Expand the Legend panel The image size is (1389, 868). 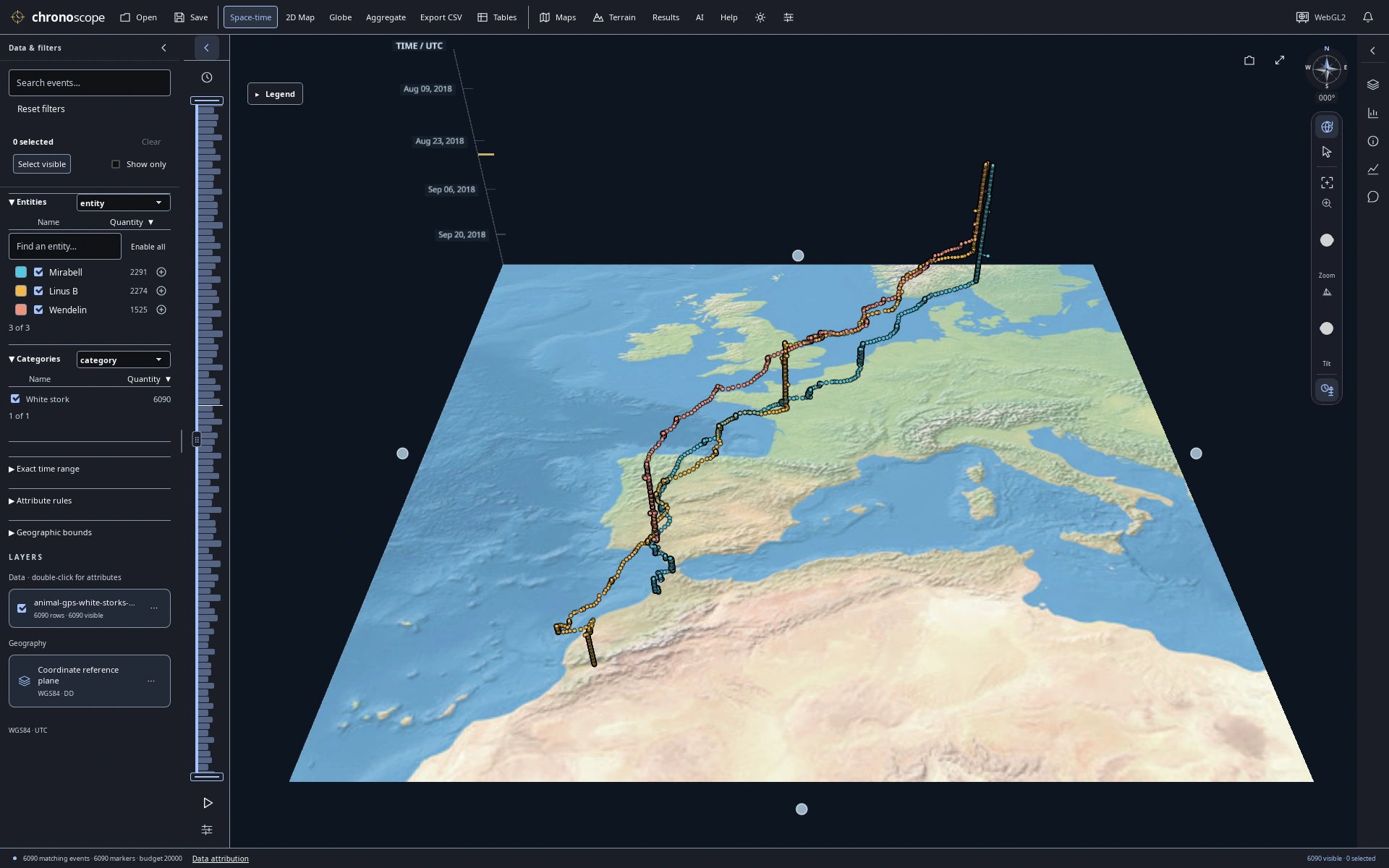275,94
